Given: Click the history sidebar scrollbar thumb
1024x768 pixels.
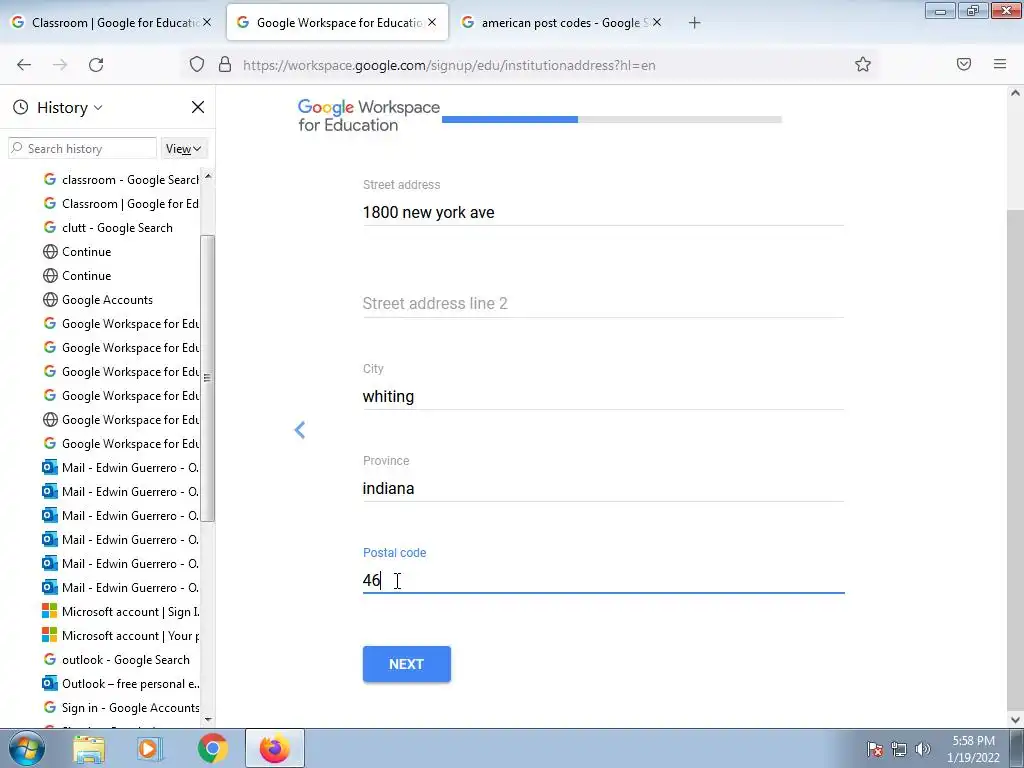Looking at the screenshot, I should [x=208, y=378].
